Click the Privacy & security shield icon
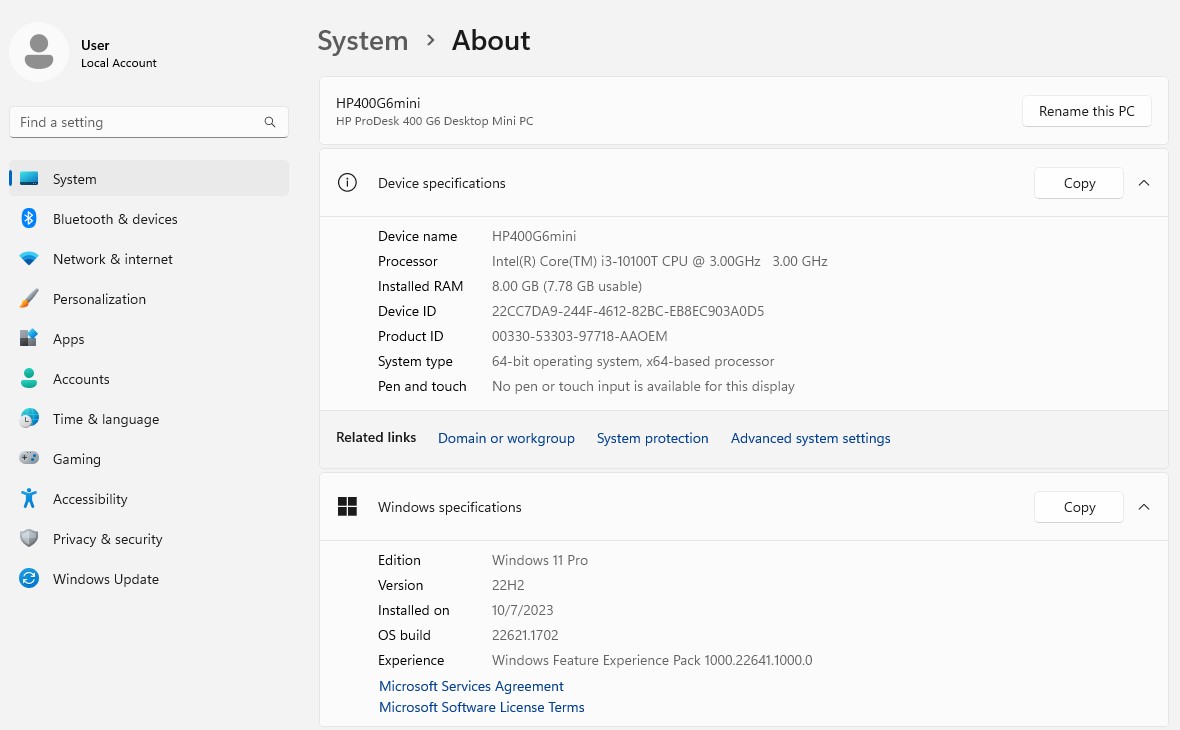This screenshot has width=1180, height=730. pos(29,538)
